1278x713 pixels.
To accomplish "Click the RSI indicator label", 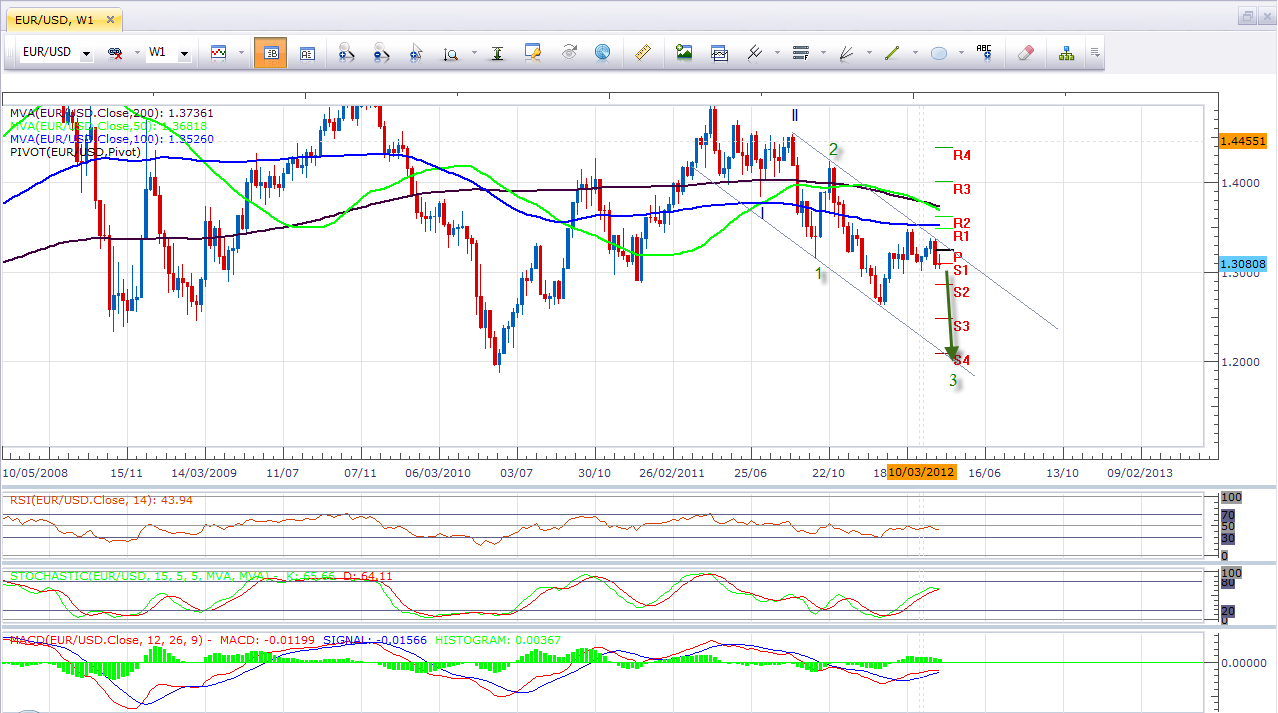I will 100,500.
